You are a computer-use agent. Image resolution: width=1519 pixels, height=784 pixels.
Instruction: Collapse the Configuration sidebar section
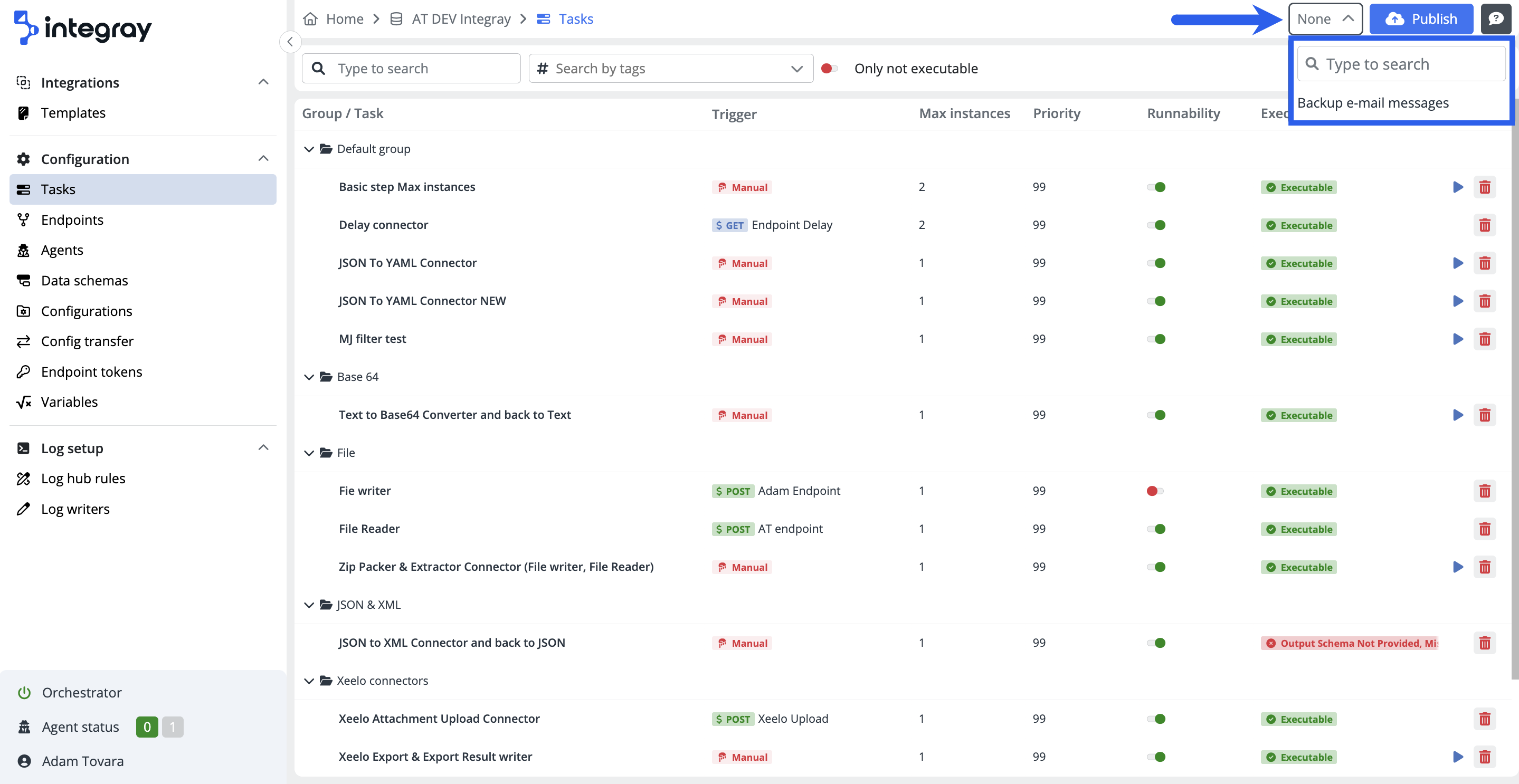[263, 158]
